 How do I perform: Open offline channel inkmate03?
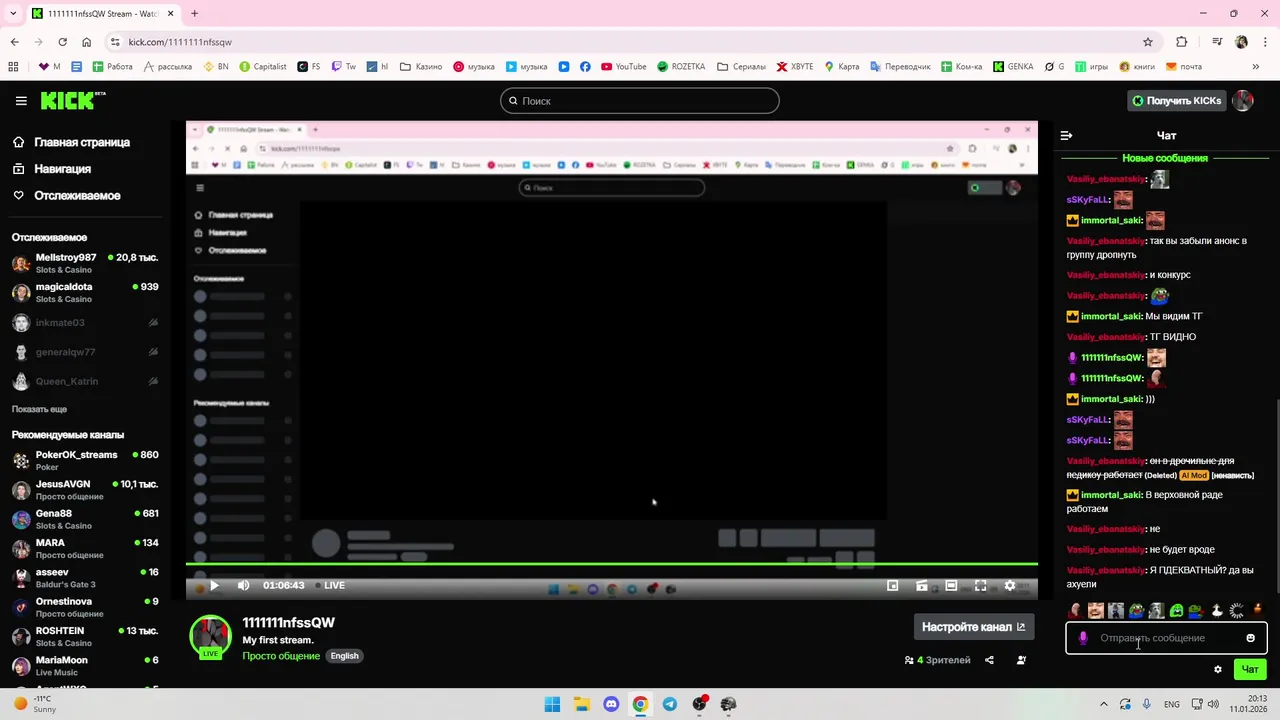pos(84,323)
